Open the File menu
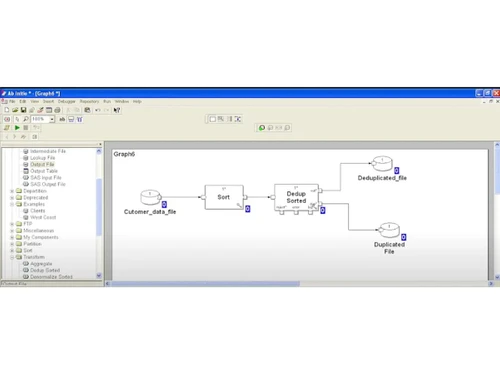The width and height of the screenshot is (500, 375). (x=12, y=101)
